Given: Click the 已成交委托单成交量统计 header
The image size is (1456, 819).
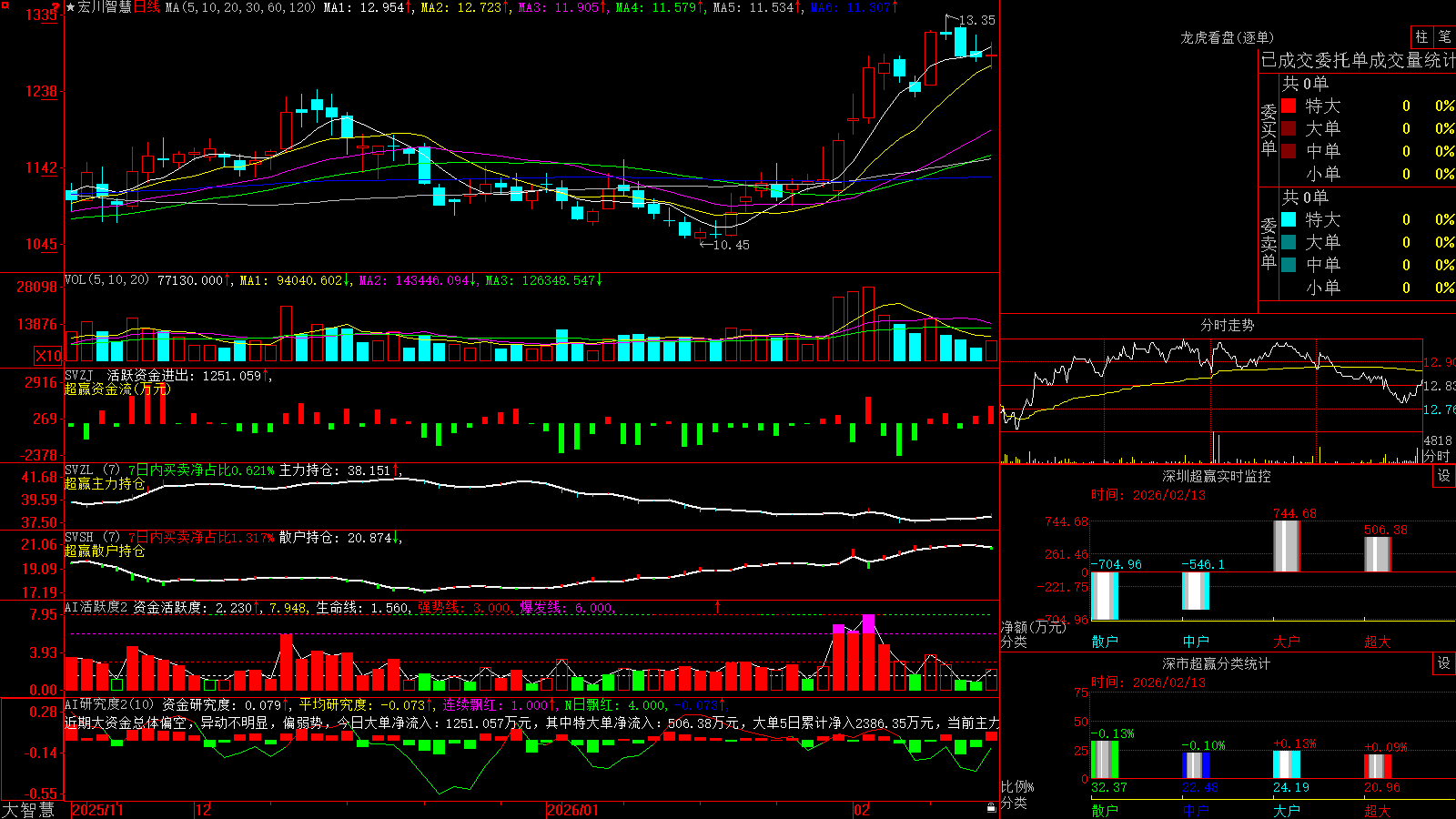Looking at the screenshot, I should 1358,60.
